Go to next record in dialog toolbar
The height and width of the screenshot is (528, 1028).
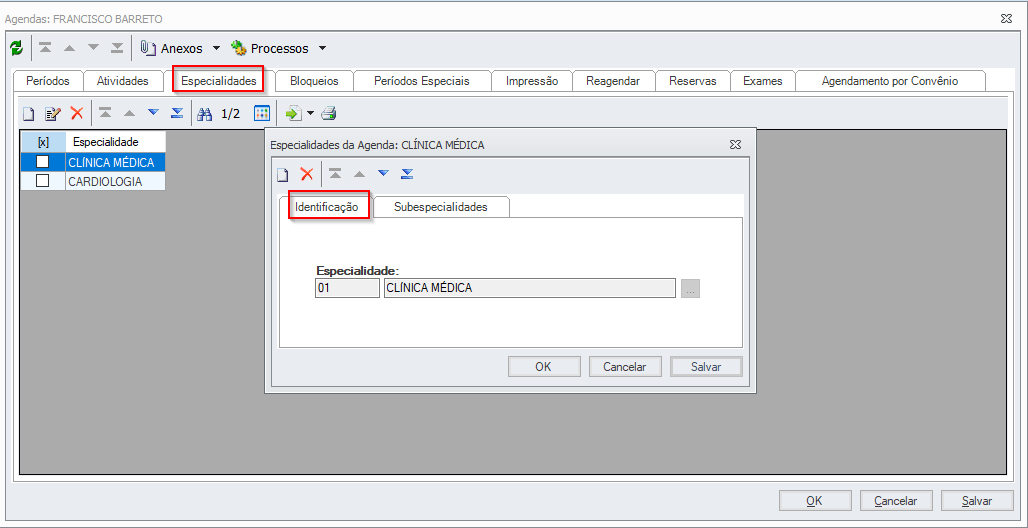click(384, 174)
